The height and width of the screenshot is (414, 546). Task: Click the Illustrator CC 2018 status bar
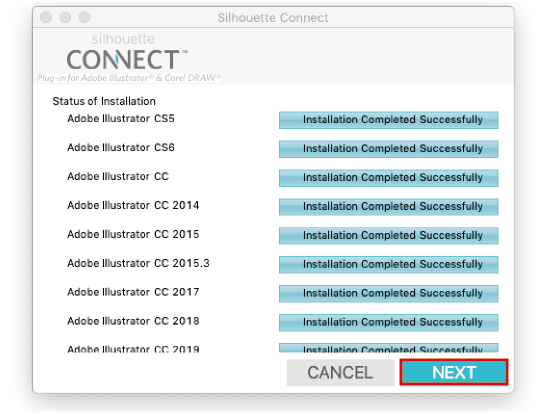[x=389, y=322]
